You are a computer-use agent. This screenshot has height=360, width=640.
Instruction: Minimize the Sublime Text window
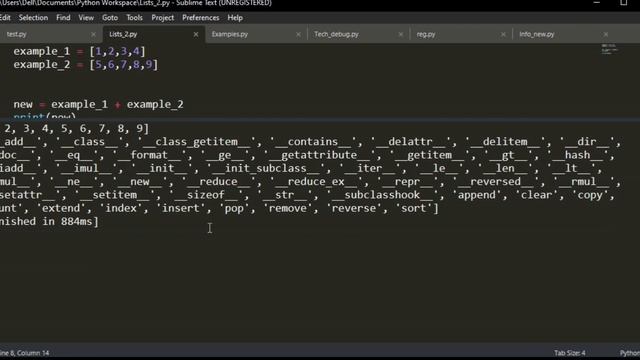pos(596,3)
